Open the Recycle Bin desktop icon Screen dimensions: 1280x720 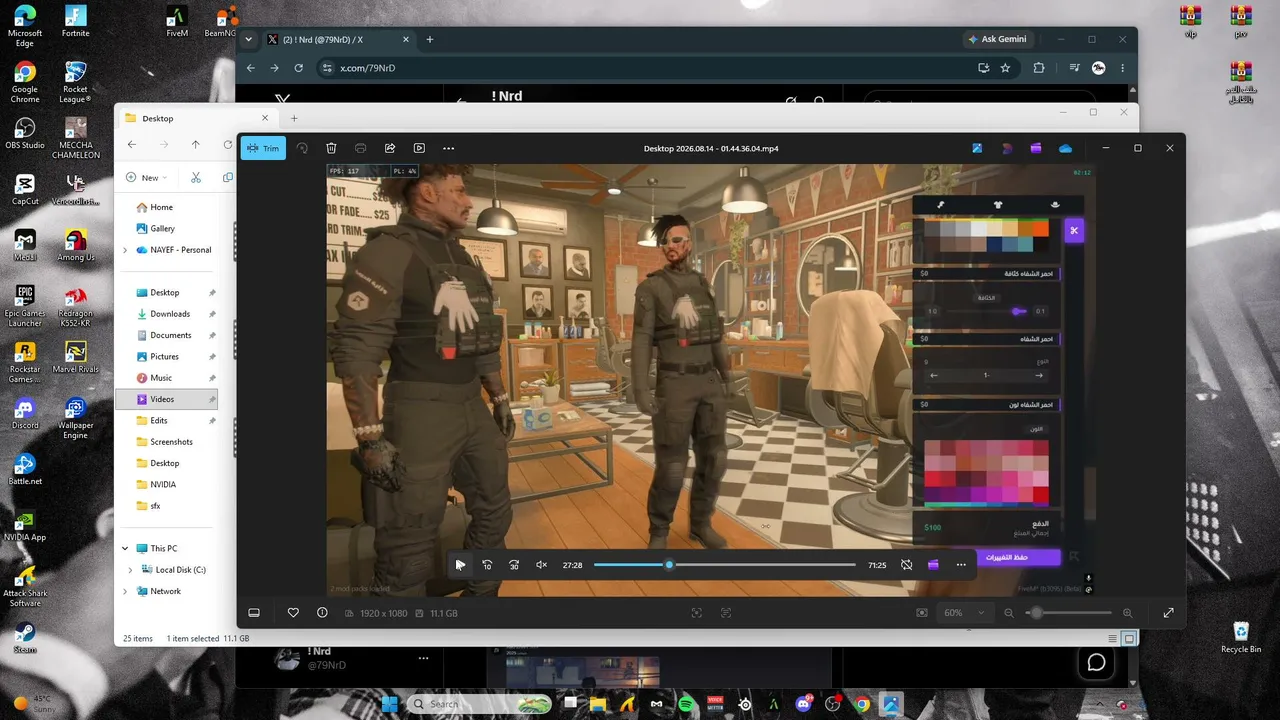(1241, 637)
